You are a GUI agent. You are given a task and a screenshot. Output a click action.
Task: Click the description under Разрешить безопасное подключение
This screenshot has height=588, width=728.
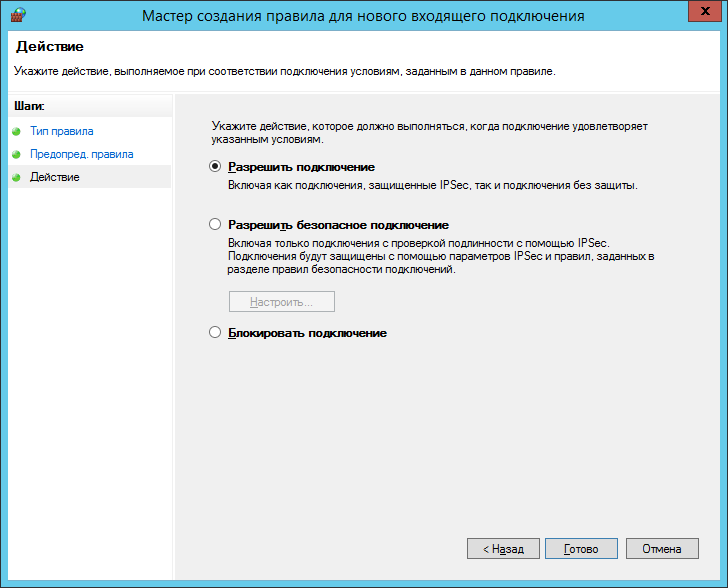pyautogui.click(x=440, y=257)
